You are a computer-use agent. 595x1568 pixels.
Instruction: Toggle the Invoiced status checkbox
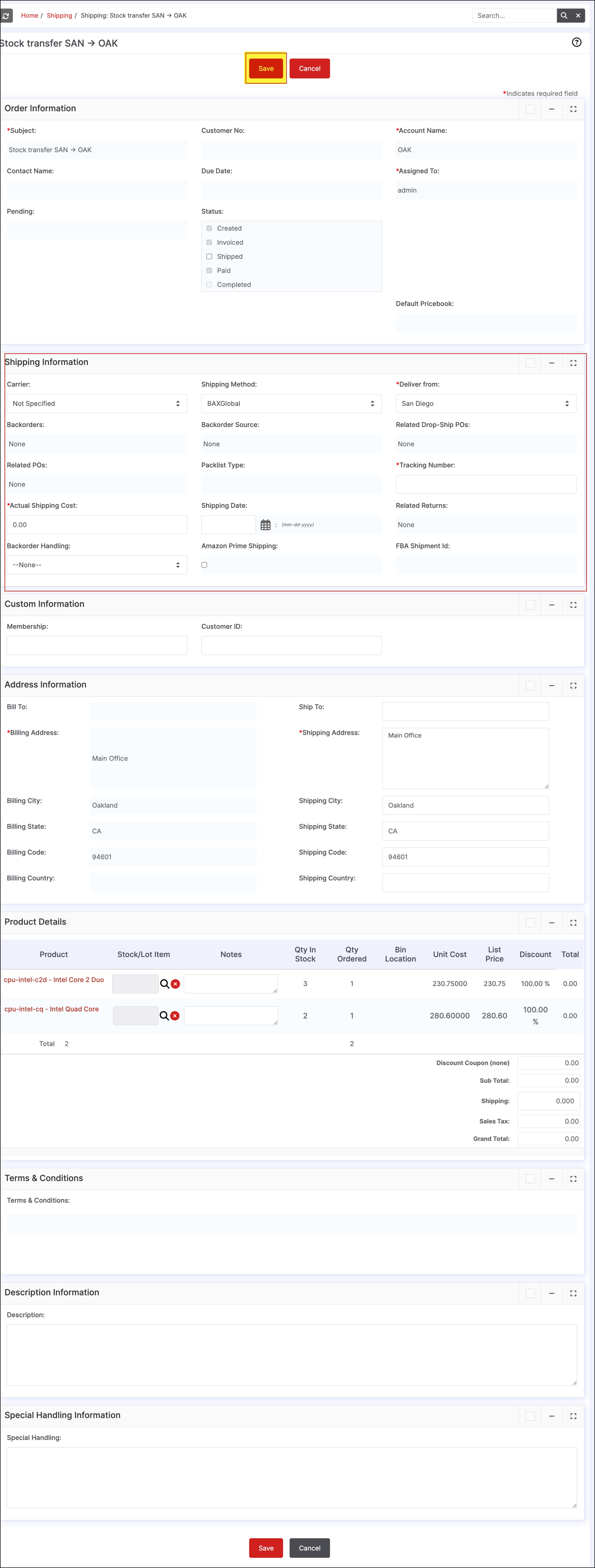(x=209, y=242)
